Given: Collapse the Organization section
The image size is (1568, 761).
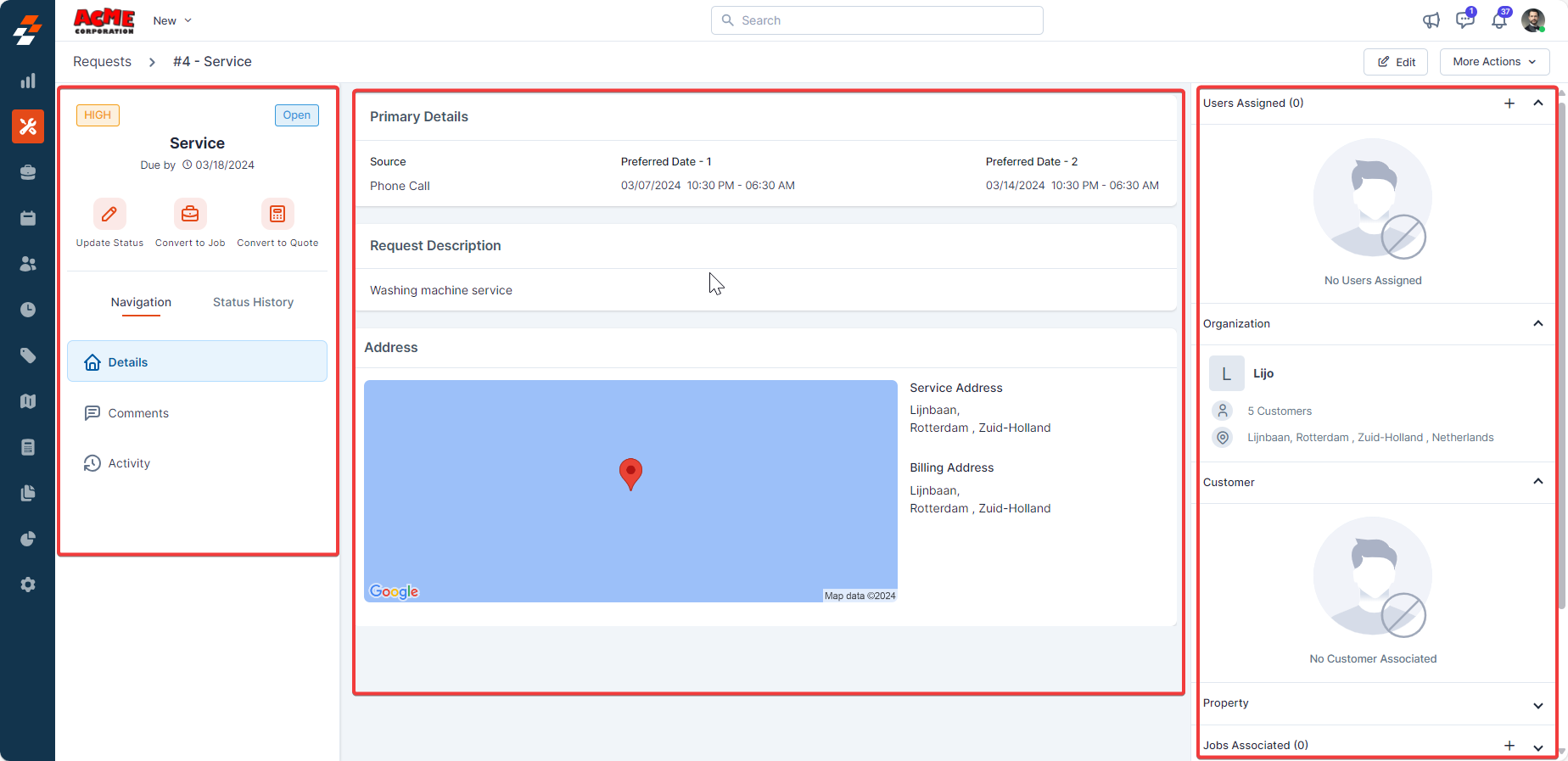Looking at the screenshot, I should (x=1538, y=323).
